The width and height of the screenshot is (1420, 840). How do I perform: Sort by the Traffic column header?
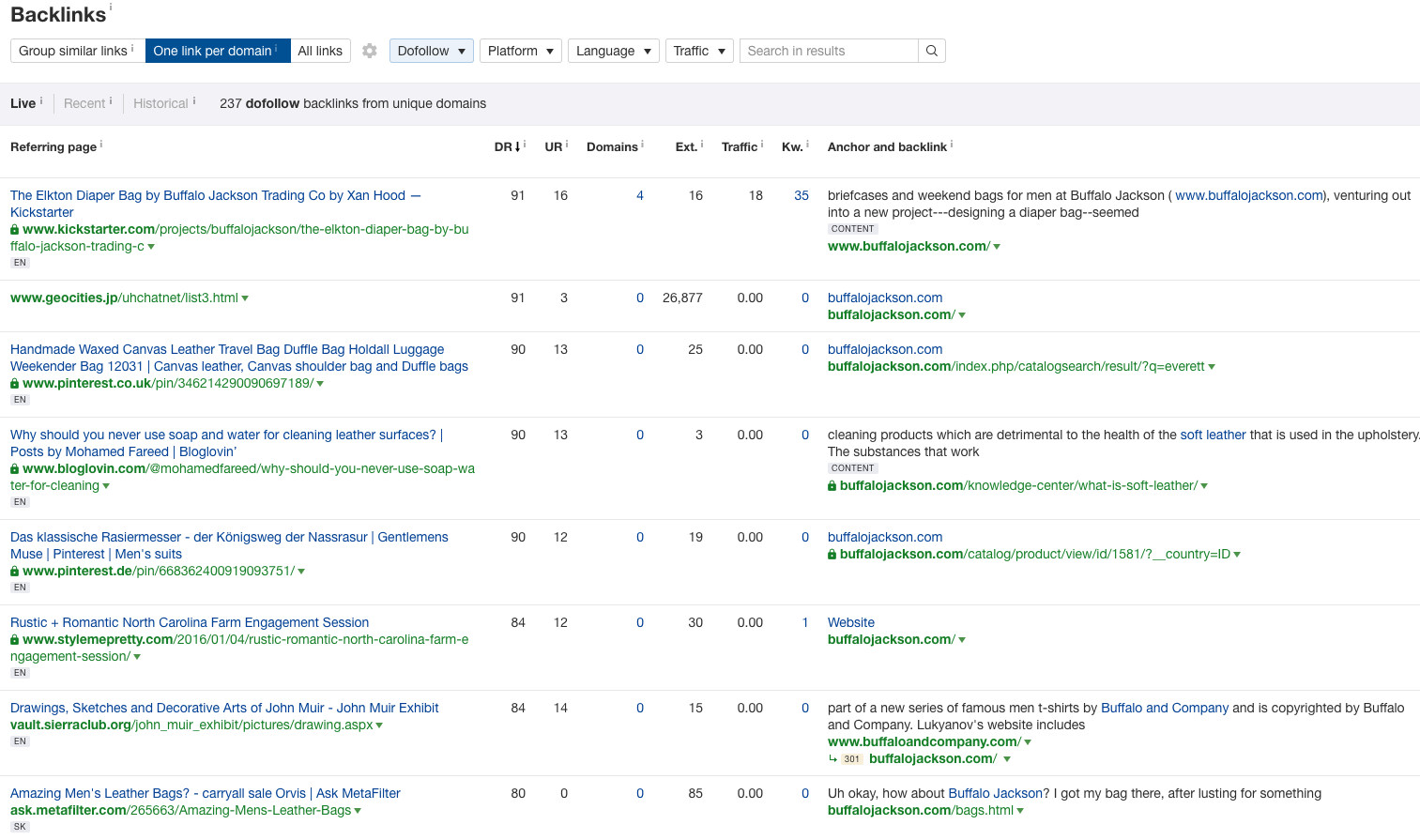[x=740, y=146]
